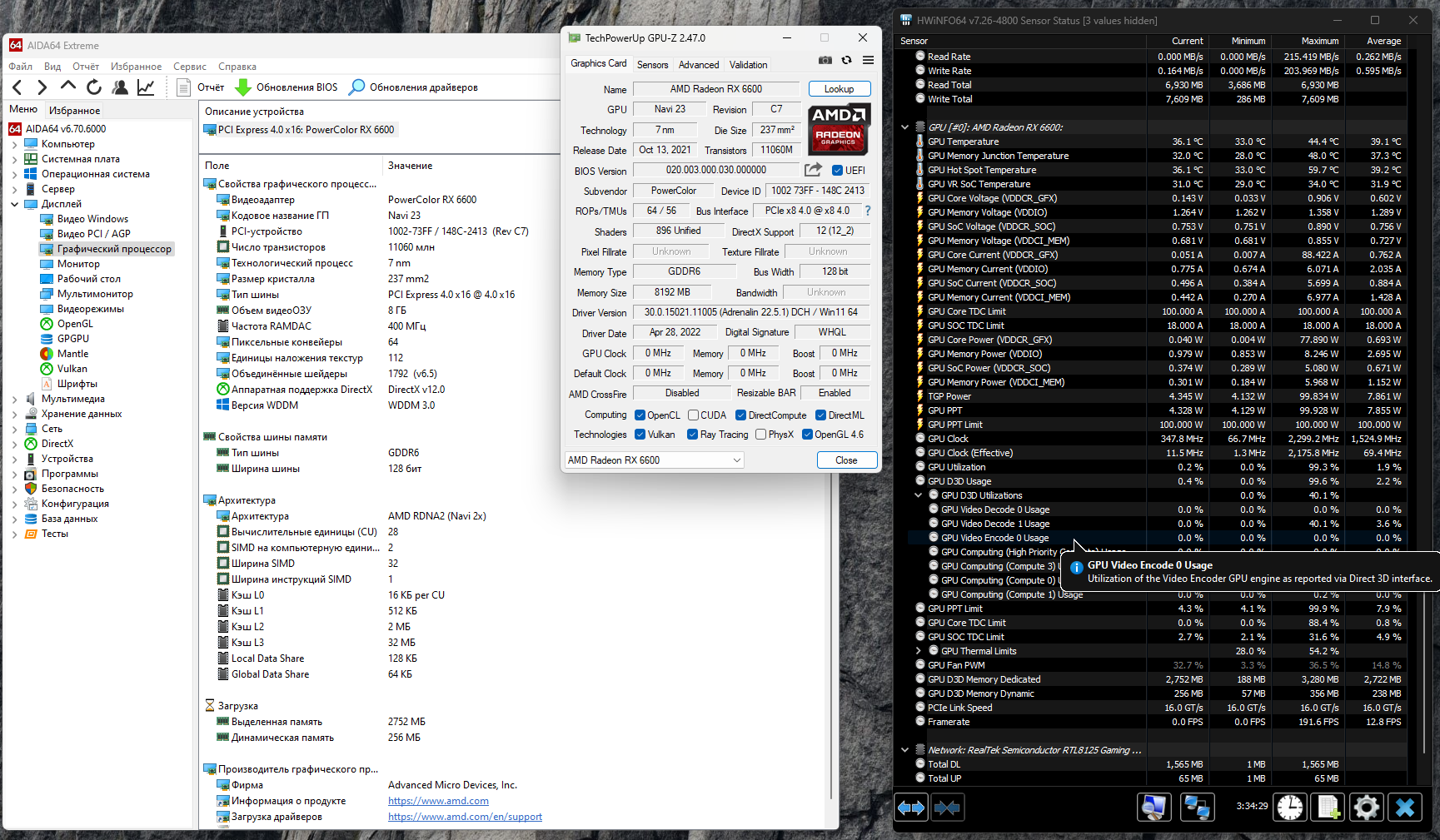Click the HWiNFO collapse columns arrows icon
1440x840 pixels.
(947, 808)
